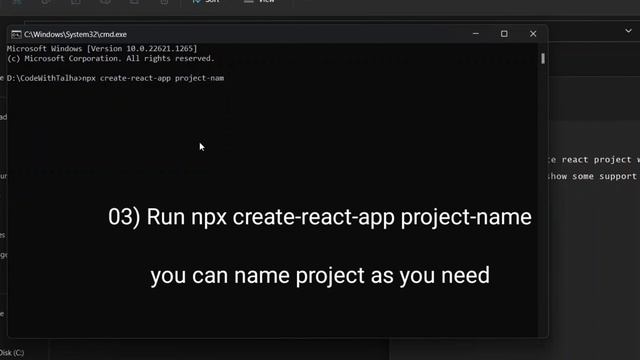Minimize the Command Prompt window
This screenshot has height=360, width=640.
pos(476,34)
